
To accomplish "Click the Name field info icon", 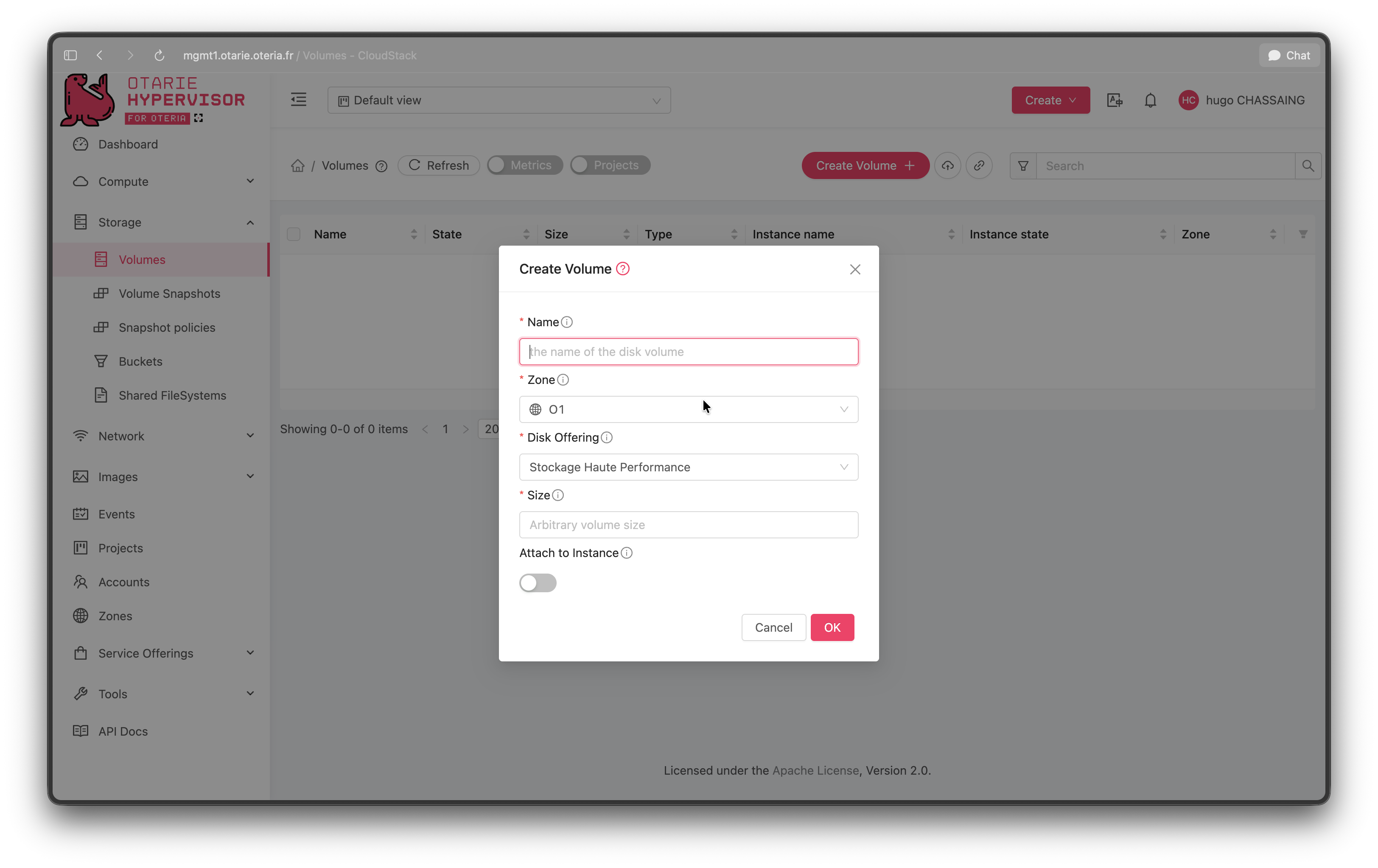I will (566, 322).
